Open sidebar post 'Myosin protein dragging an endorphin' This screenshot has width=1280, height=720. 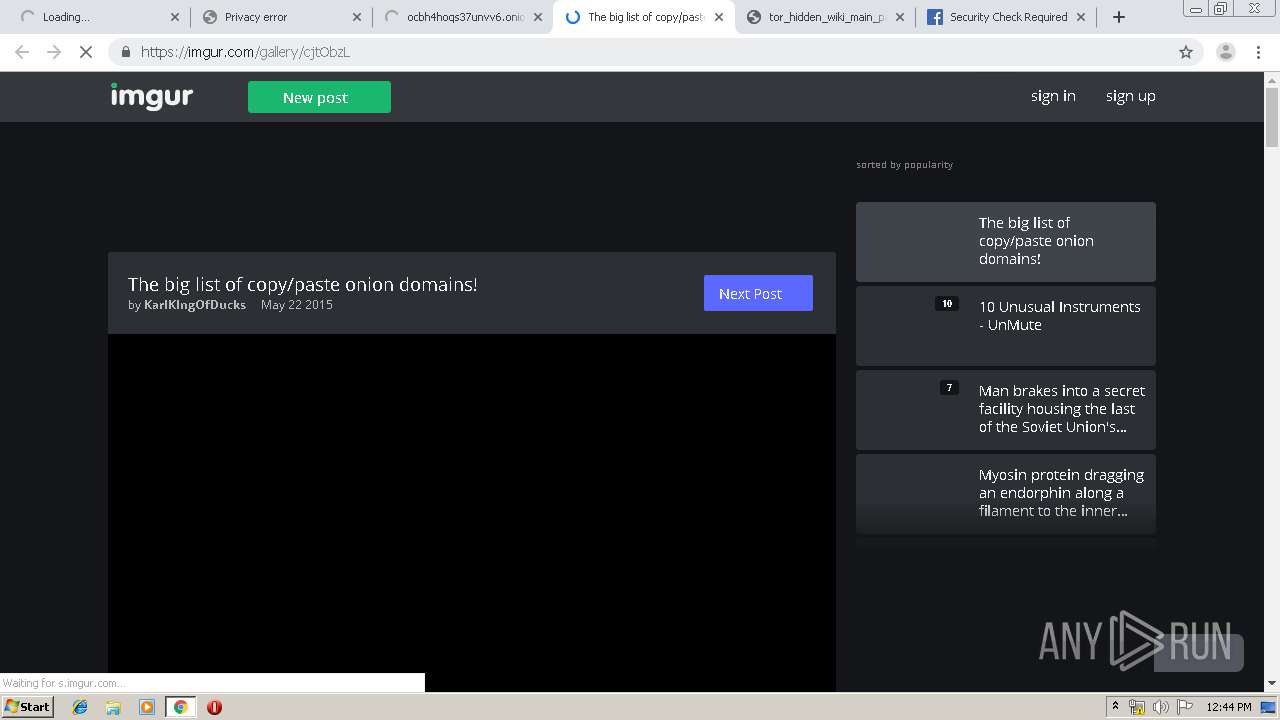(1006, 494)
